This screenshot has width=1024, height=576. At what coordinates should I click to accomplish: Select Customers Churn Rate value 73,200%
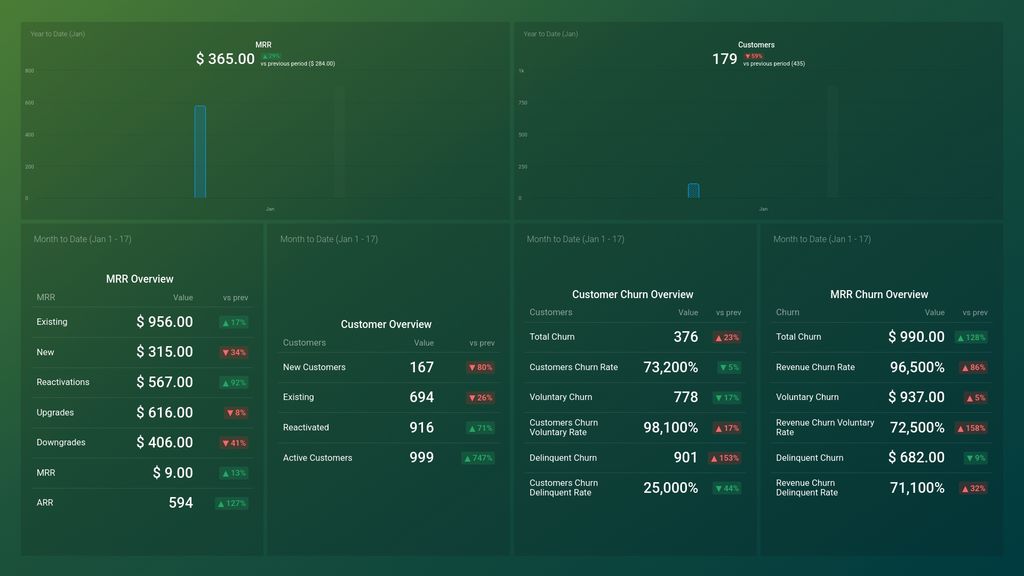tap(671, 368)
